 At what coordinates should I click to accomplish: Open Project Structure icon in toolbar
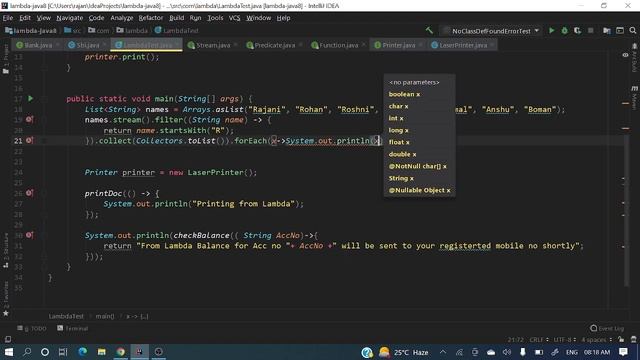coord(607,31)
